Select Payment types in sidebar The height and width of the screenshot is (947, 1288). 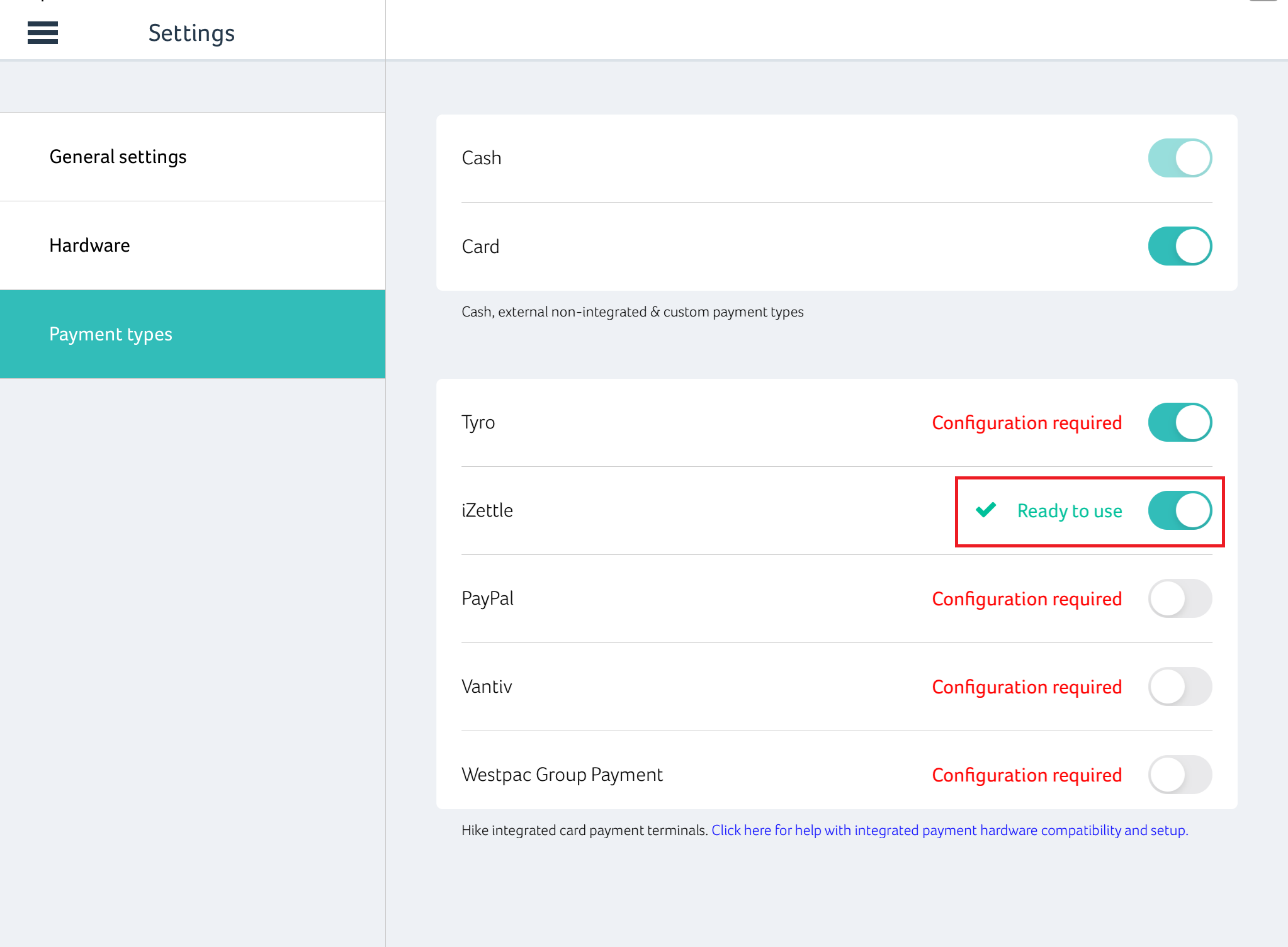[x=111, y=334]
